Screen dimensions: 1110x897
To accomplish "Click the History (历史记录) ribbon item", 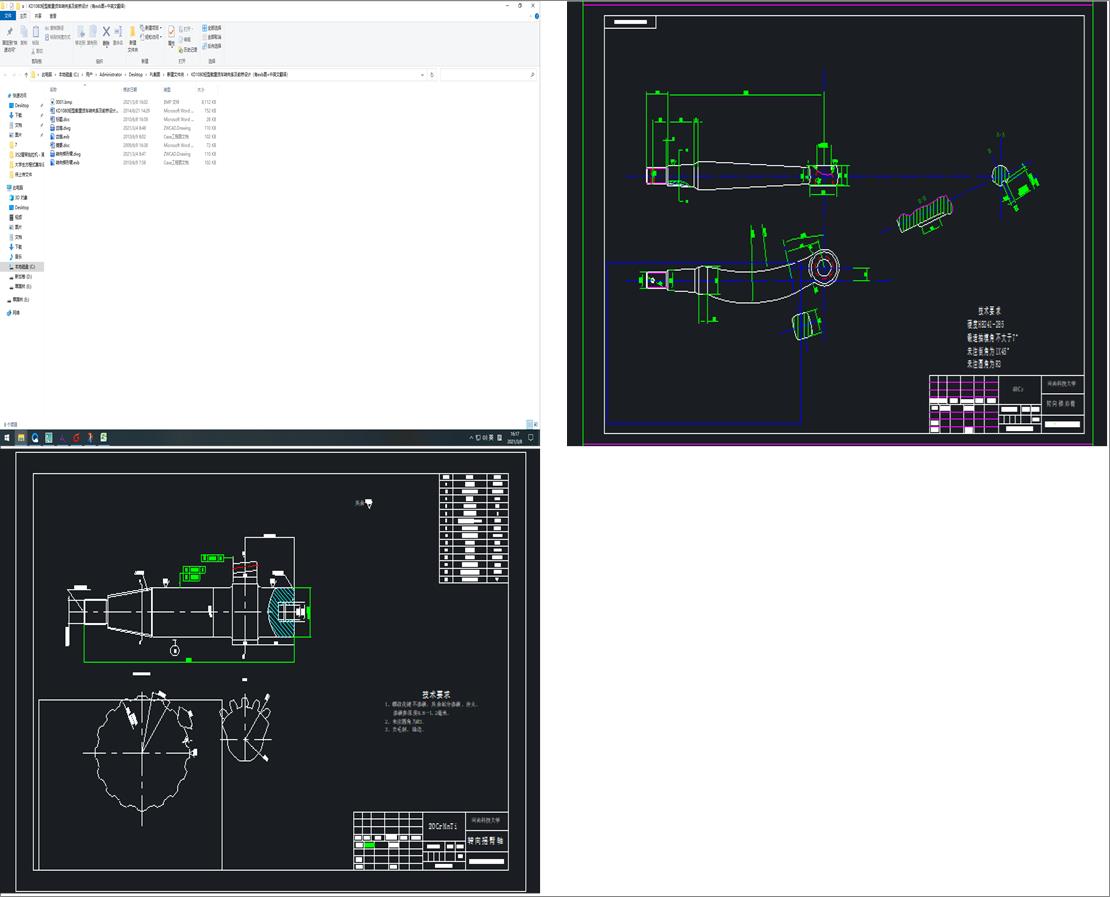I will click(188, 50).
